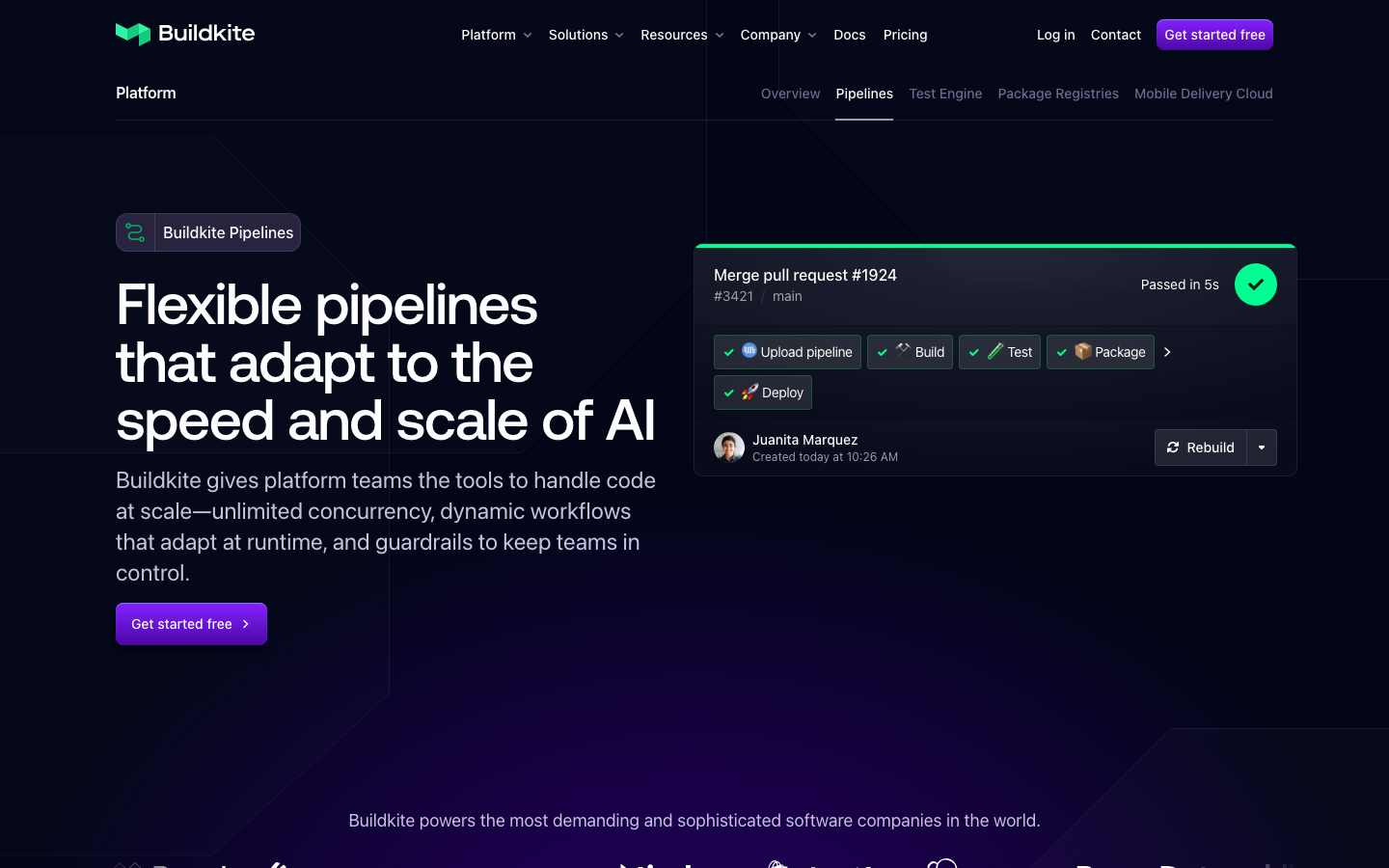Click the Passed in 5s status text
This screenshot has width=1389, height=868.
point(1180,285)
